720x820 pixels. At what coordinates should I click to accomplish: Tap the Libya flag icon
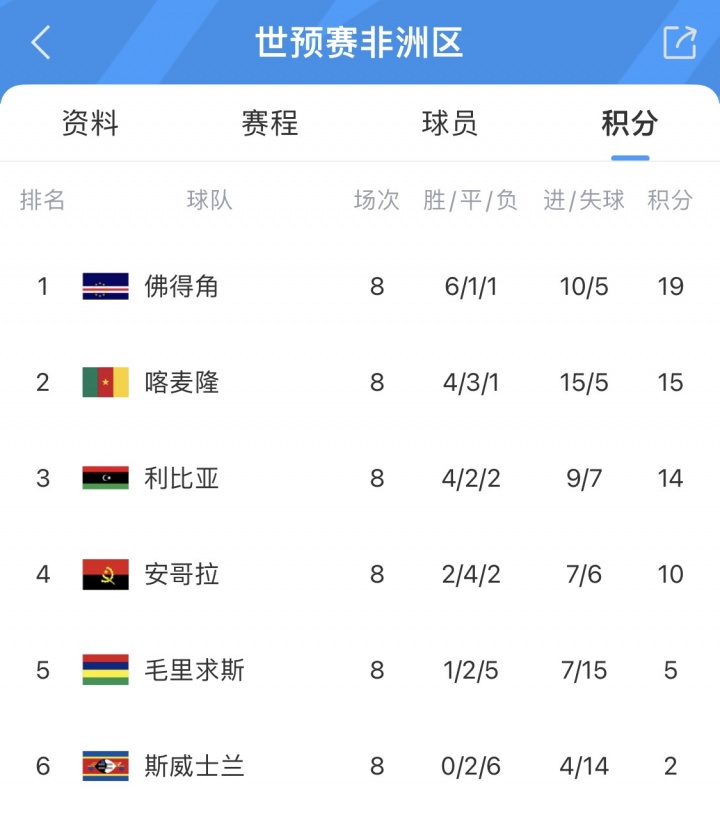(105, 479)
